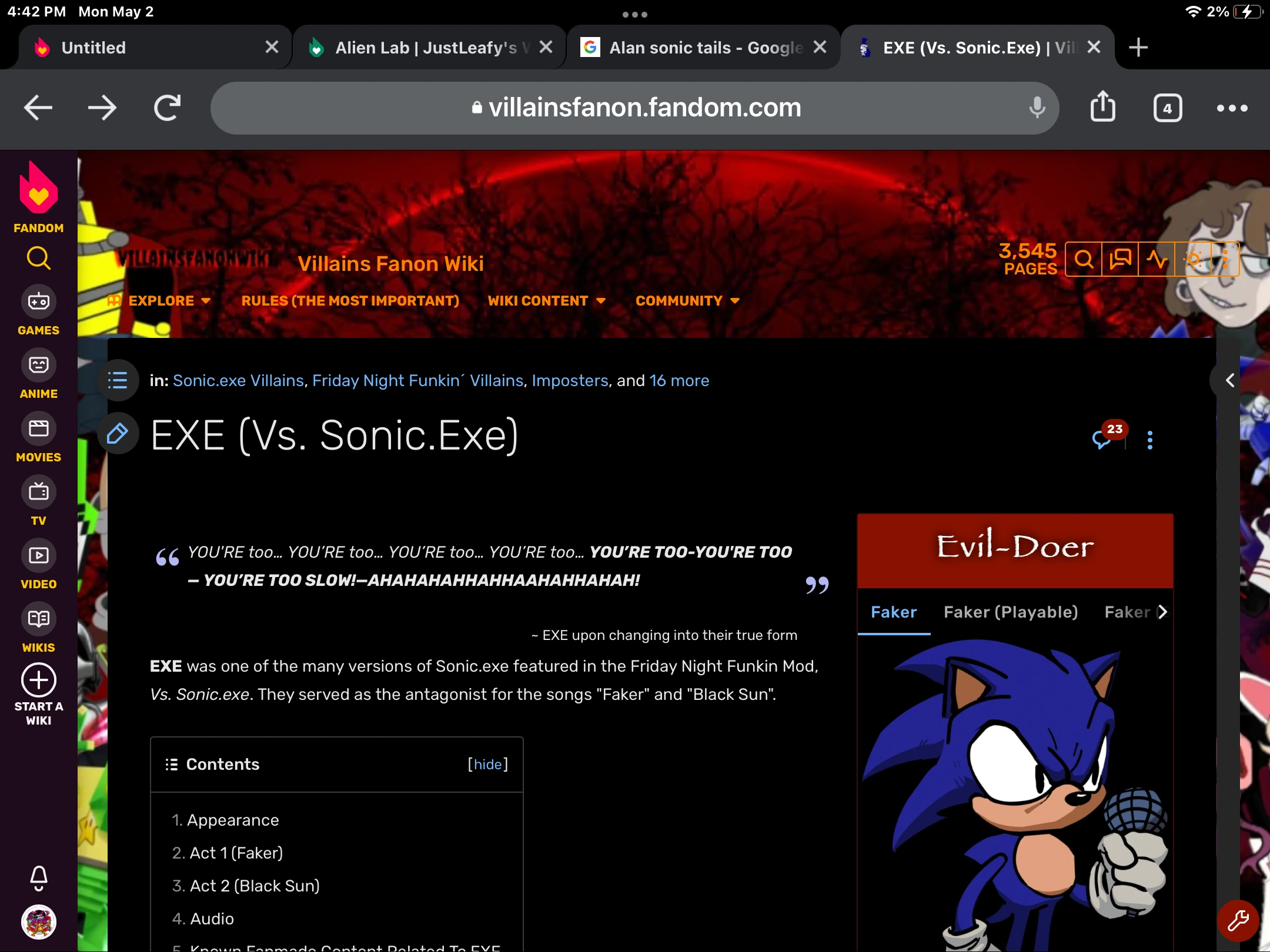Visit the Friday Night Funkin´ Villains category
Image resolution: width=1270 pixels, height=952 pixels.
(418, 380)
